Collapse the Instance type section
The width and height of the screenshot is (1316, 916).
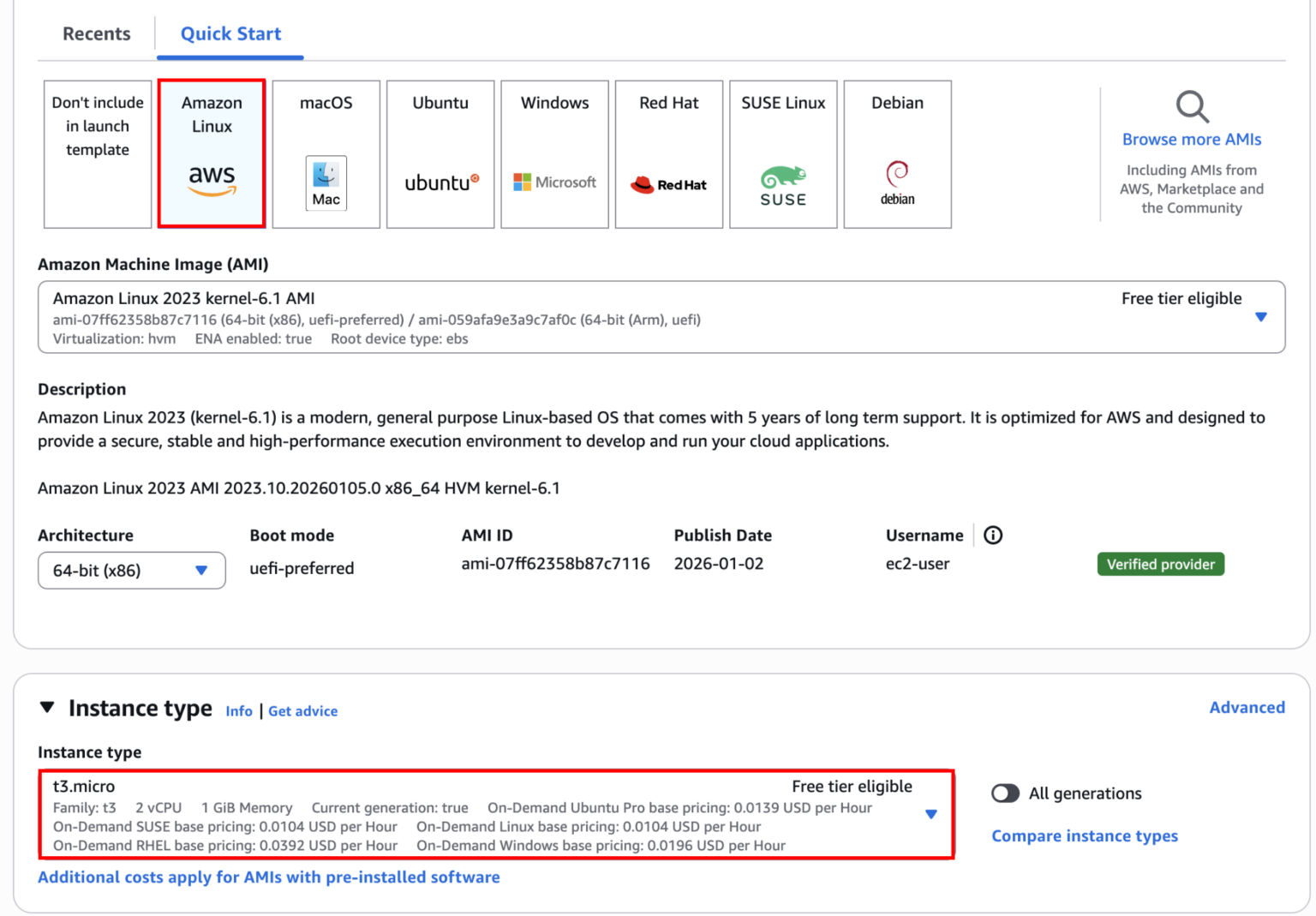coord(47,708)
